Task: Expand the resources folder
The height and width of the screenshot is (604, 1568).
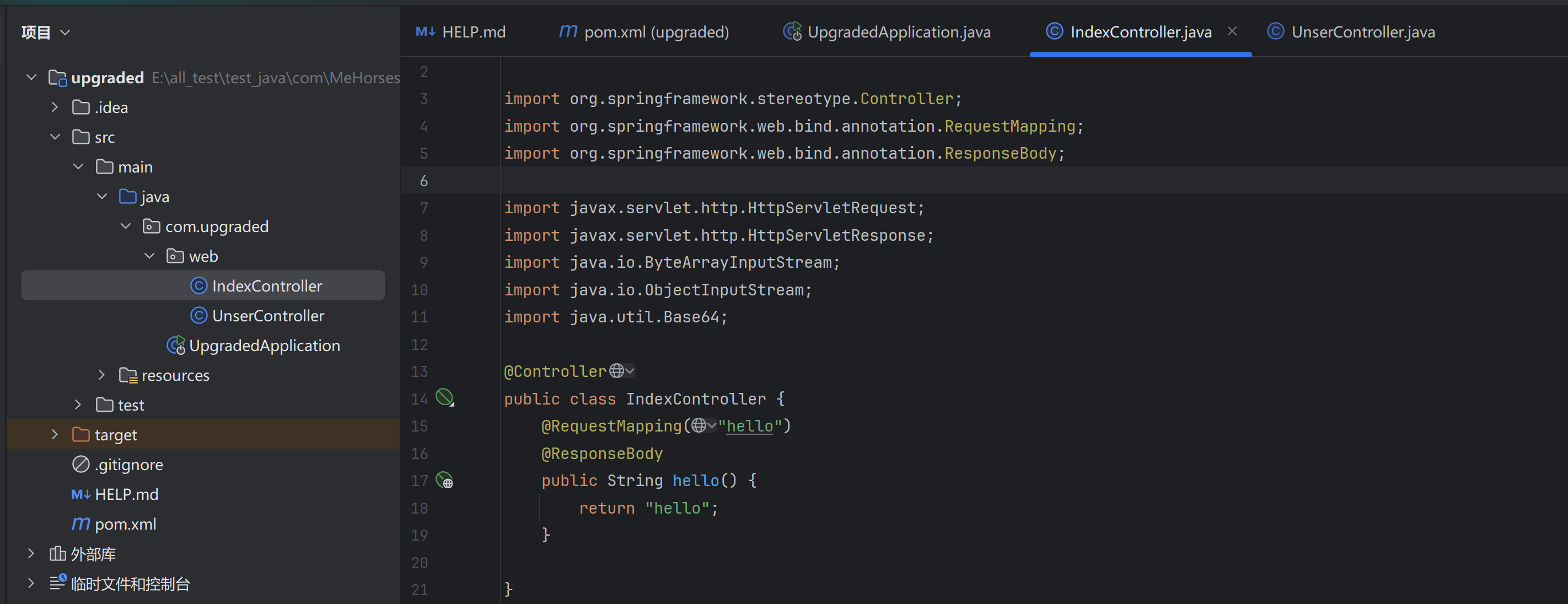Action: tap(101, 375)
